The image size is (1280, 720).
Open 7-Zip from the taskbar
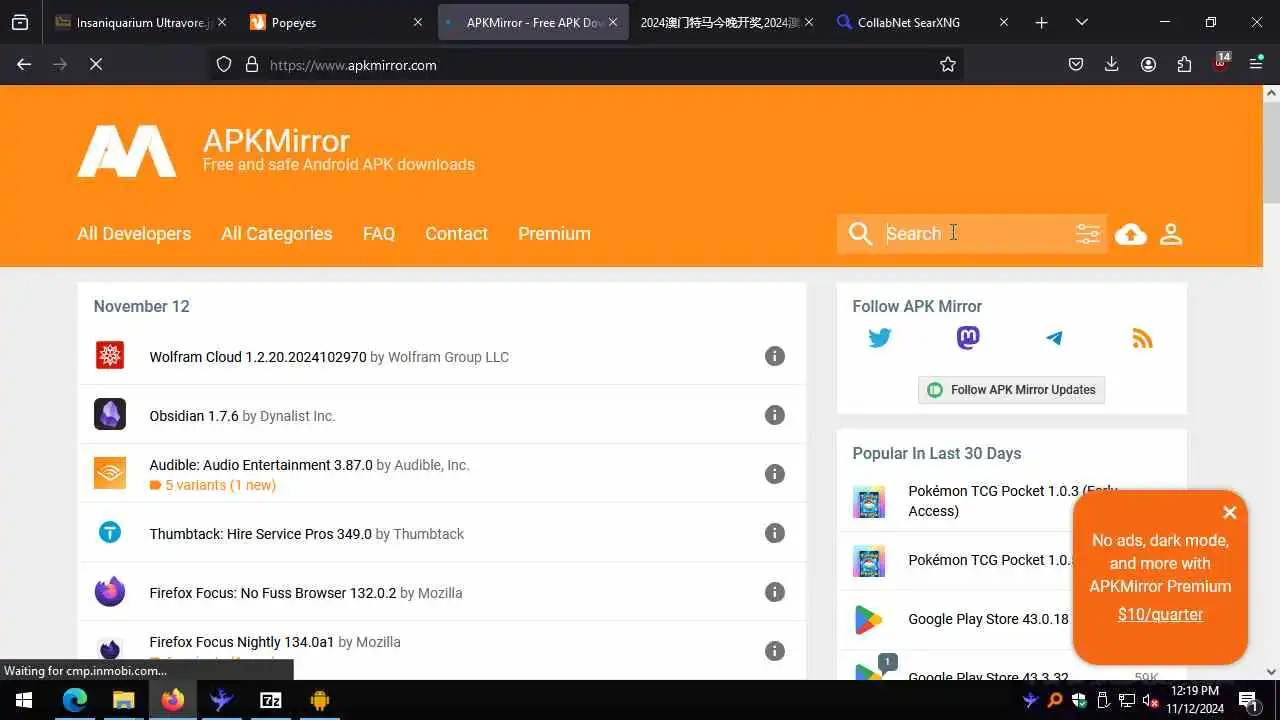pyautogui.click(x=271, y=700)
